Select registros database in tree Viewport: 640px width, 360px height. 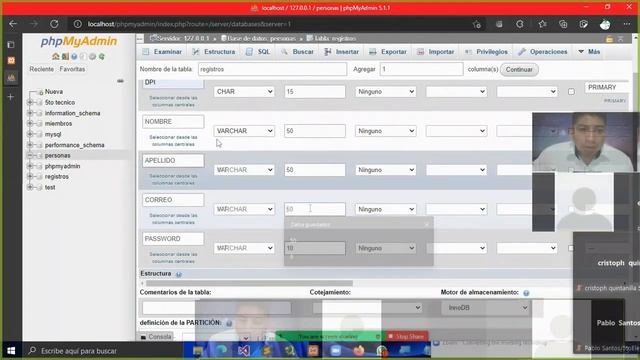[x=57, y=176]
